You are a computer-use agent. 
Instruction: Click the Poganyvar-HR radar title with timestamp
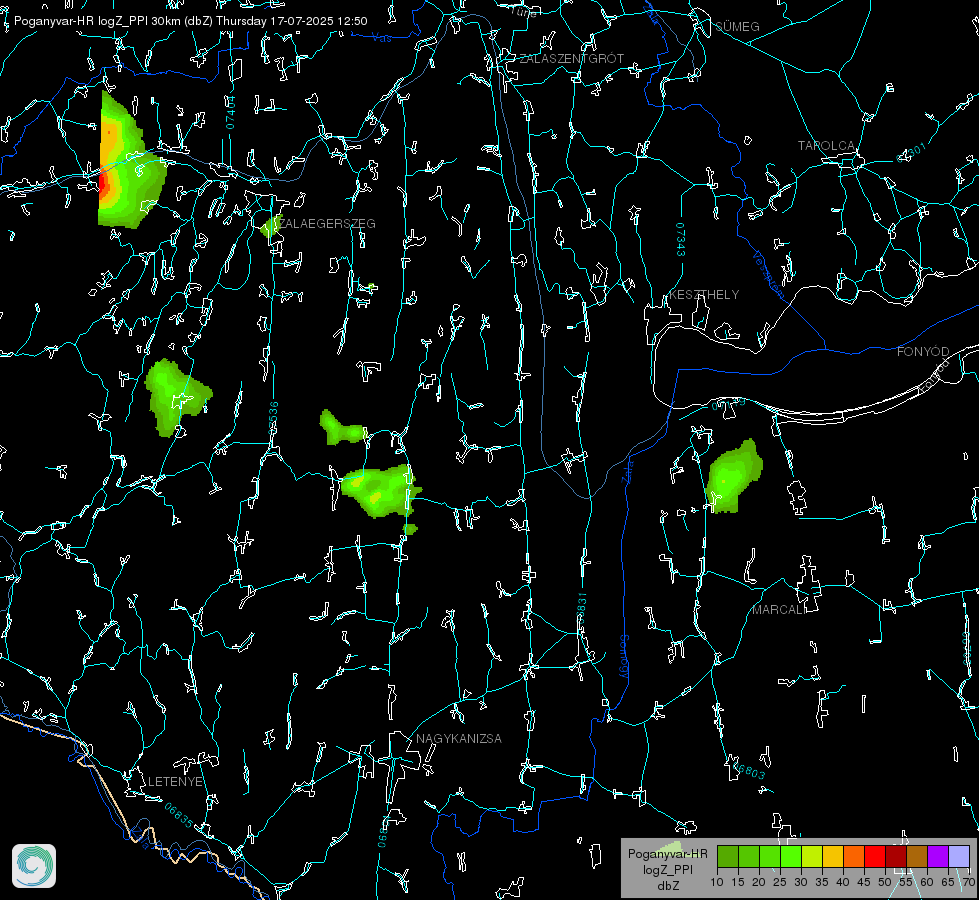[190, 21]
